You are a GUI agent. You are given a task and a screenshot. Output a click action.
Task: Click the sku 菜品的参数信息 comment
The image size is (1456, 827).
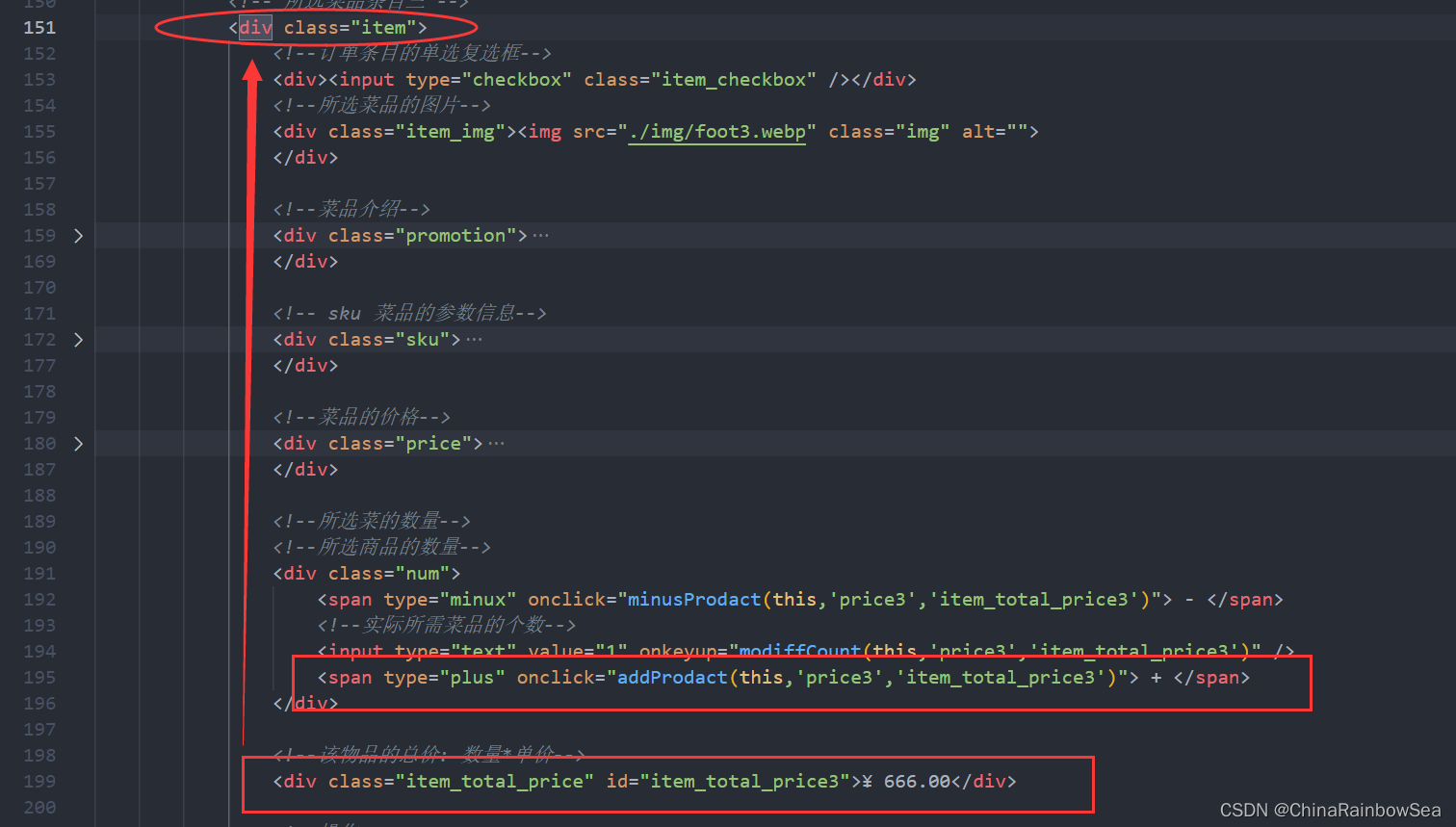[409, 313]
